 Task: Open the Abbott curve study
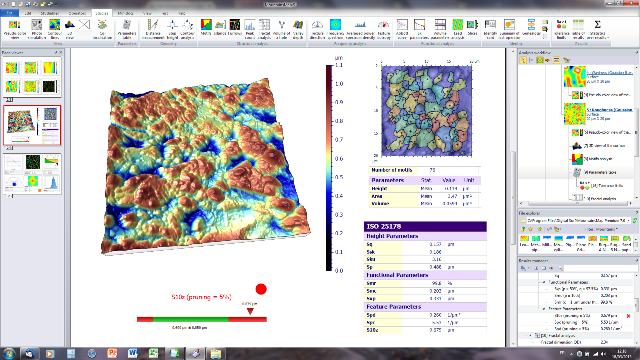point(402,29)
